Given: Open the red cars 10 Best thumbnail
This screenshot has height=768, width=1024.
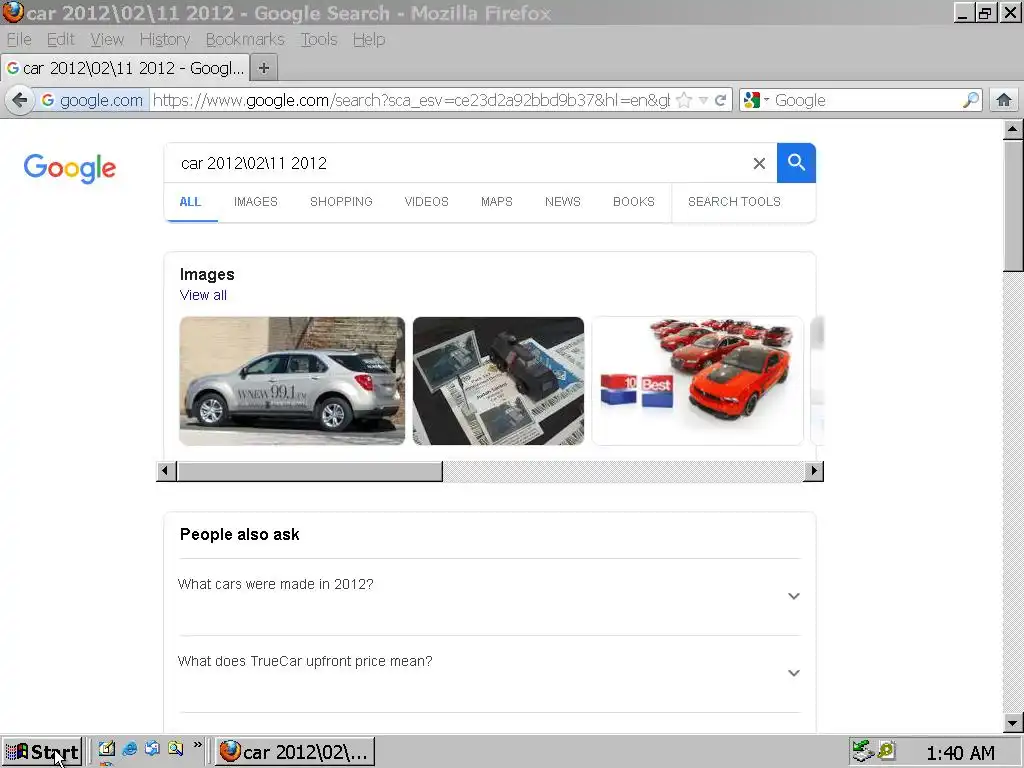Looking at the screenshot, I should [697, 381].
